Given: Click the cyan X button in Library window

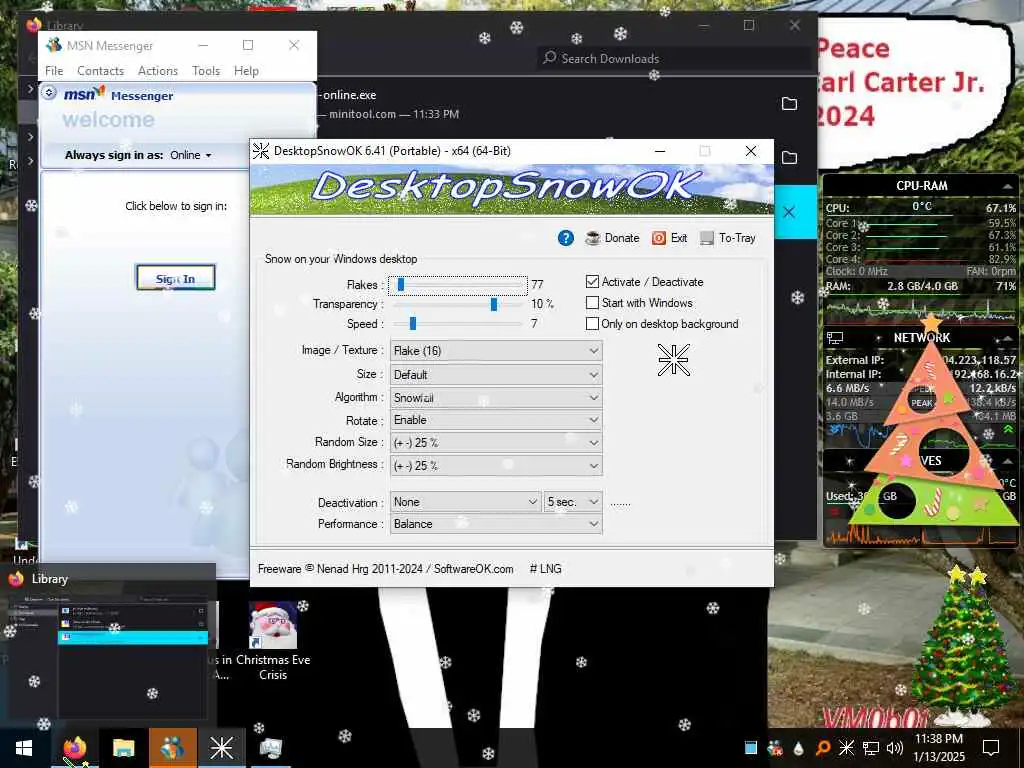Looking at the screenshot, I should (x=789, y=212).
